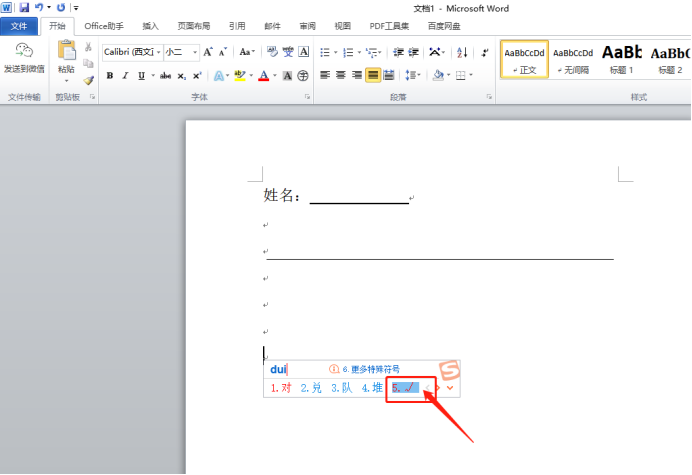
Task: Click the Sort A-Z icon
Action: [x=462, y=53]
